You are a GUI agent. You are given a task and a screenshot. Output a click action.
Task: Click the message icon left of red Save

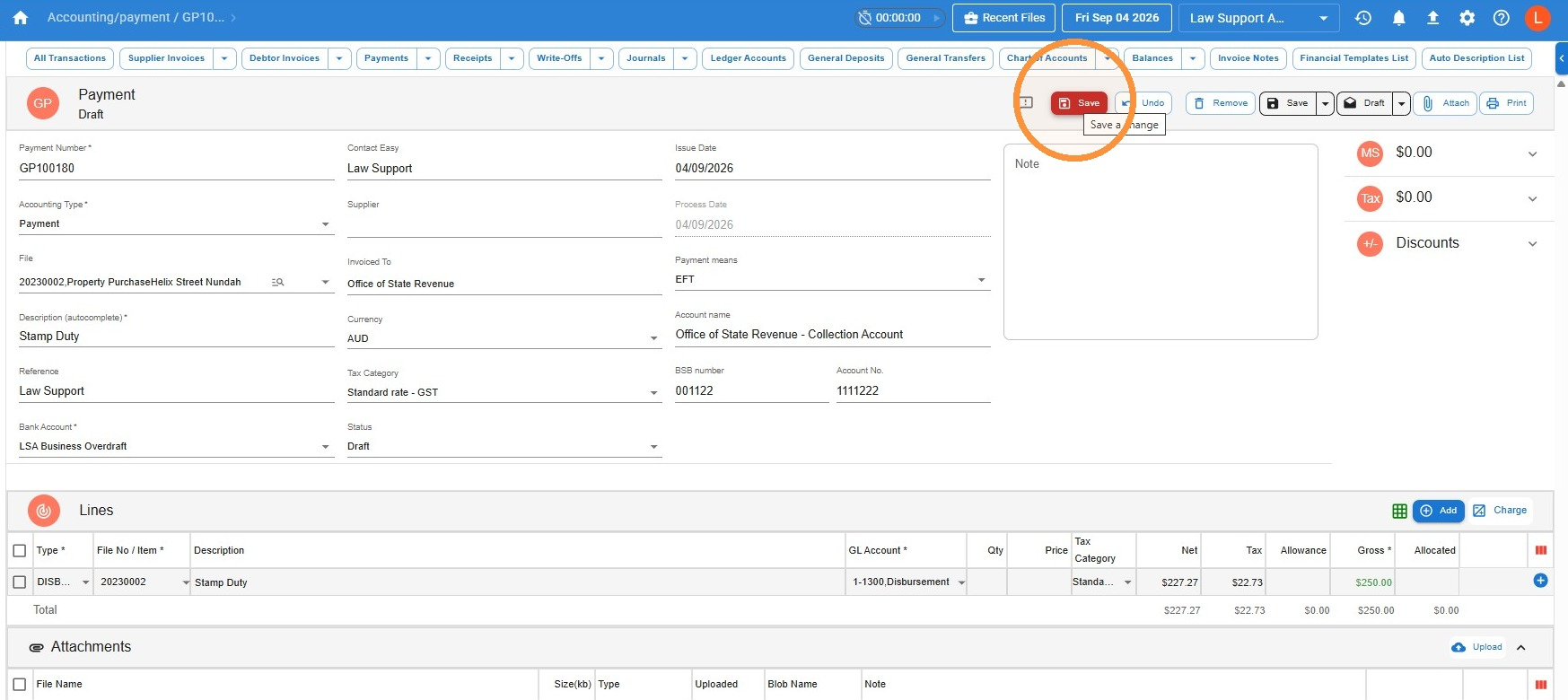click(1026, 103)
